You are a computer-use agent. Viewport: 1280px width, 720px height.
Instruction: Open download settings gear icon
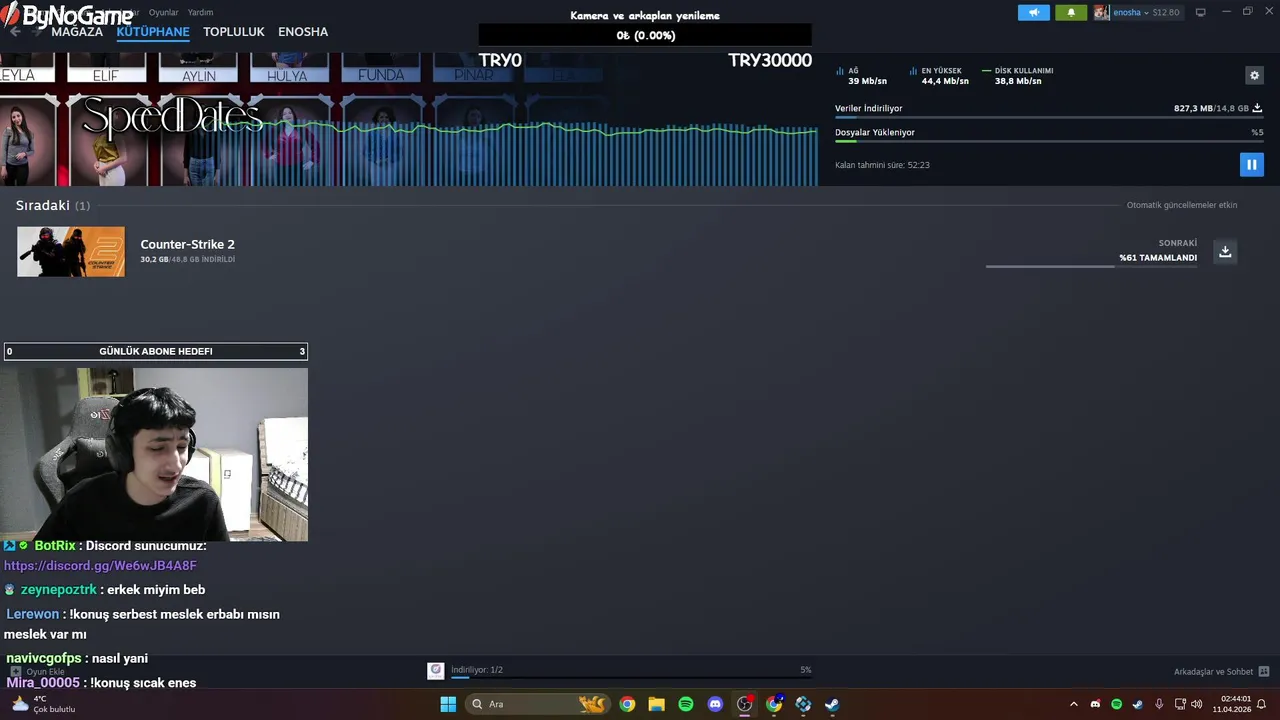tap(1254, 75)
